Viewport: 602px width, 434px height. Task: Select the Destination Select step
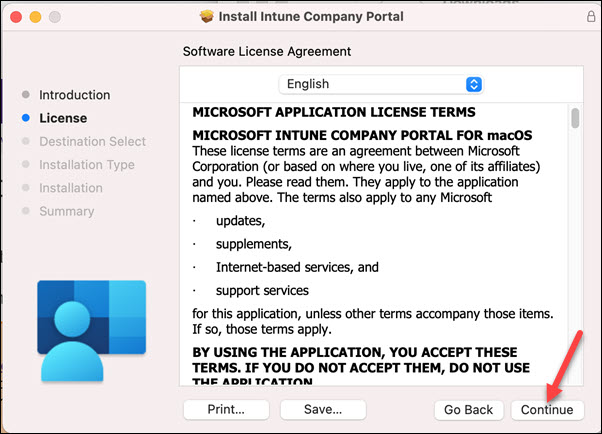pos(93,141)
